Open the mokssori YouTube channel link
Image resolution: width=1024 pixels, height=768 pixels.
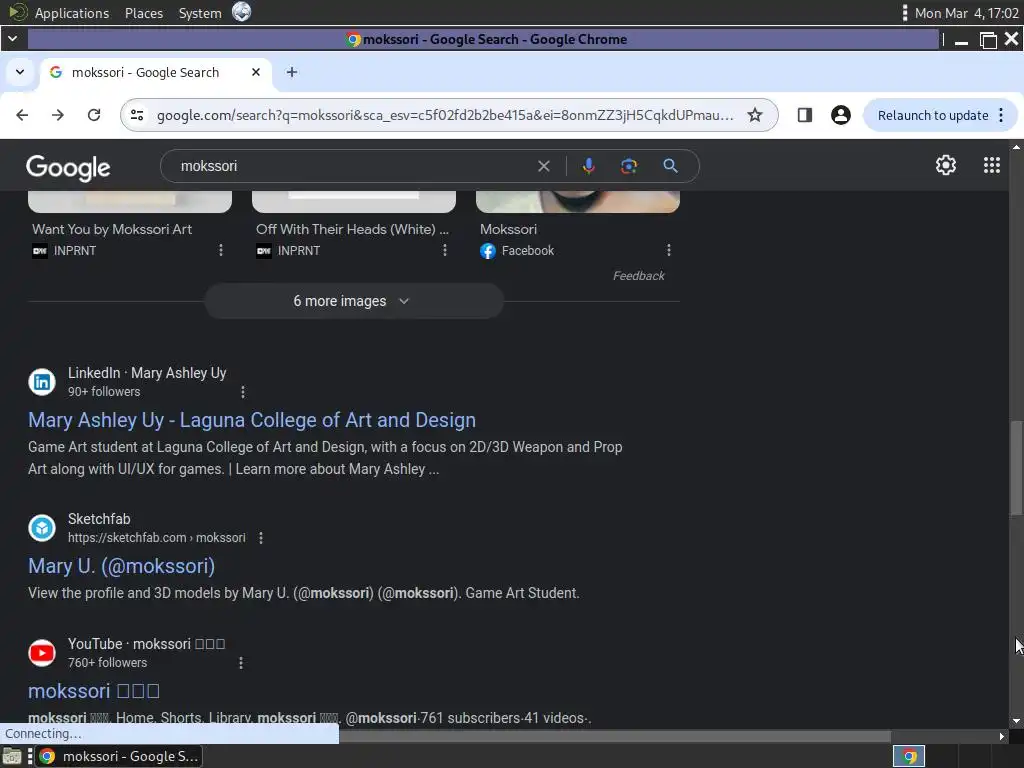[x=93, y=691]
